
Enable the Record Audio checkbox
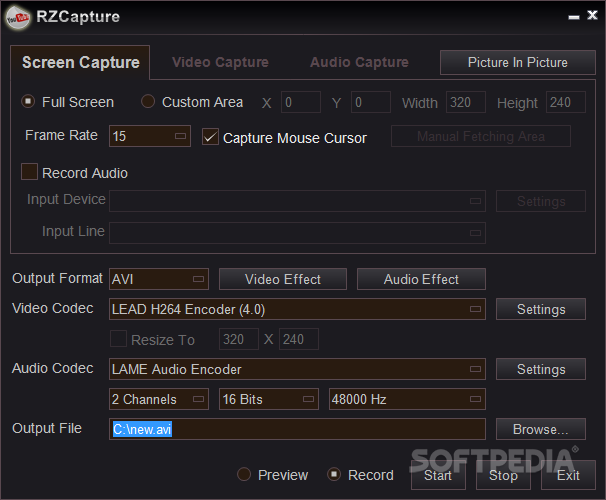(29, 172)
